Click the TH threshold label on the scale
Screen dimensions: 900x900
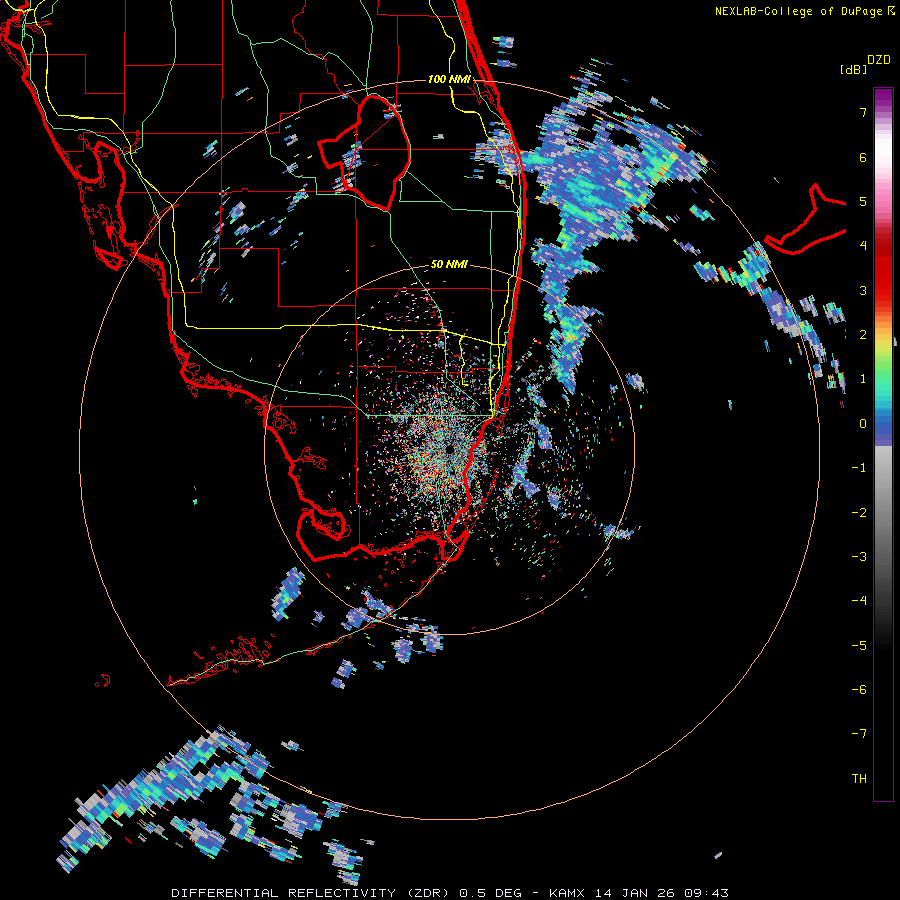(859, 779)
